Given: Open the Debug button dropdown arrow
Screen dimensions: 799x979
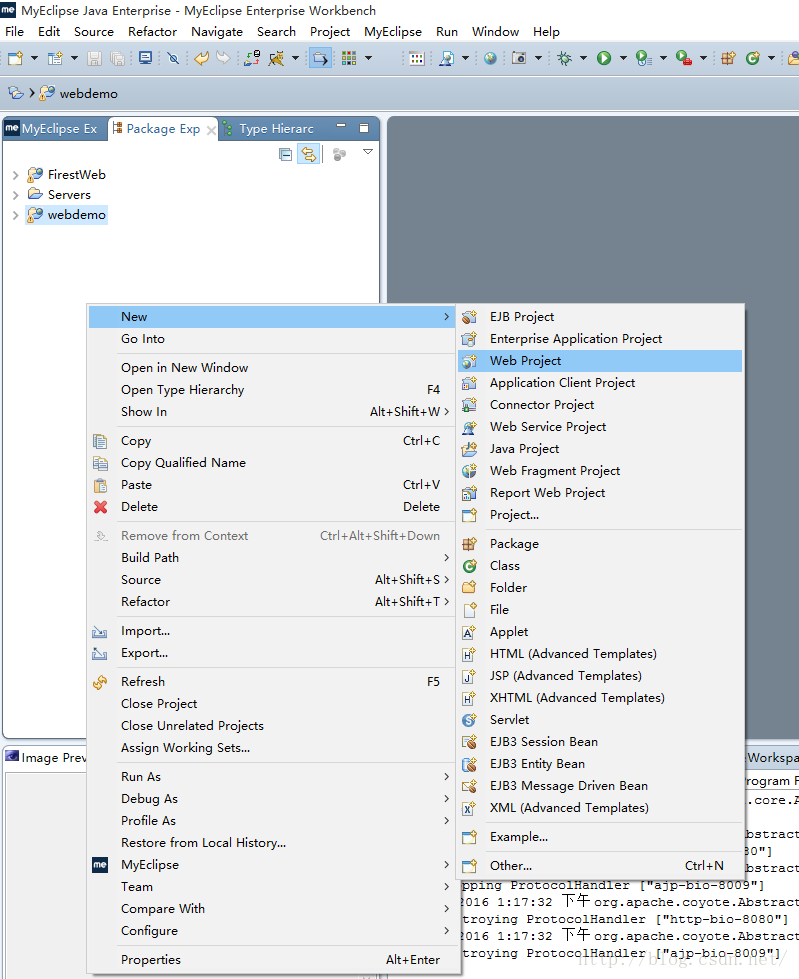Looking at the screenshot, I should point(583,58).
